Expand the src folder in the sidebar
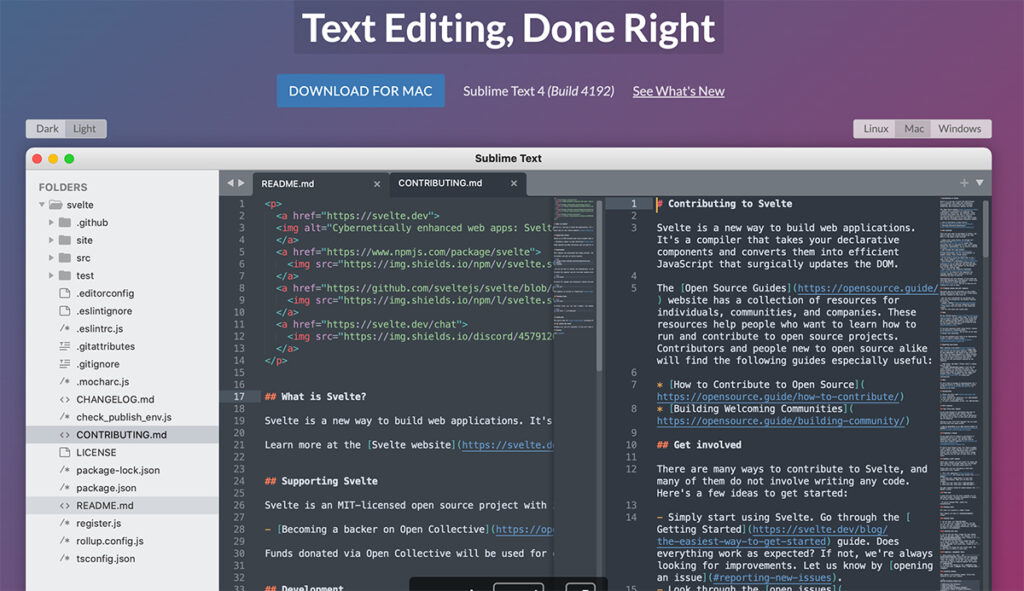1024x591 pixels. click(52, 257)
